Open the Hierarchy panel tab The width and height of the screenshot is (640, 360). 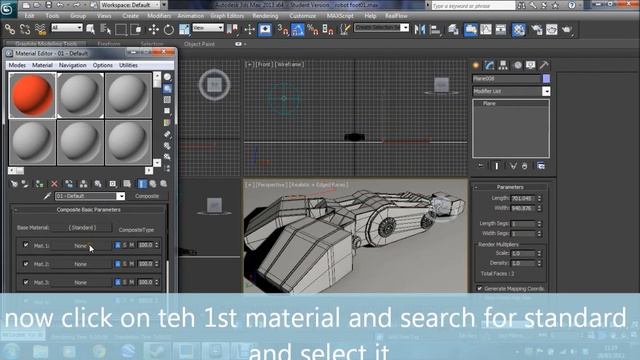(503, 65)
